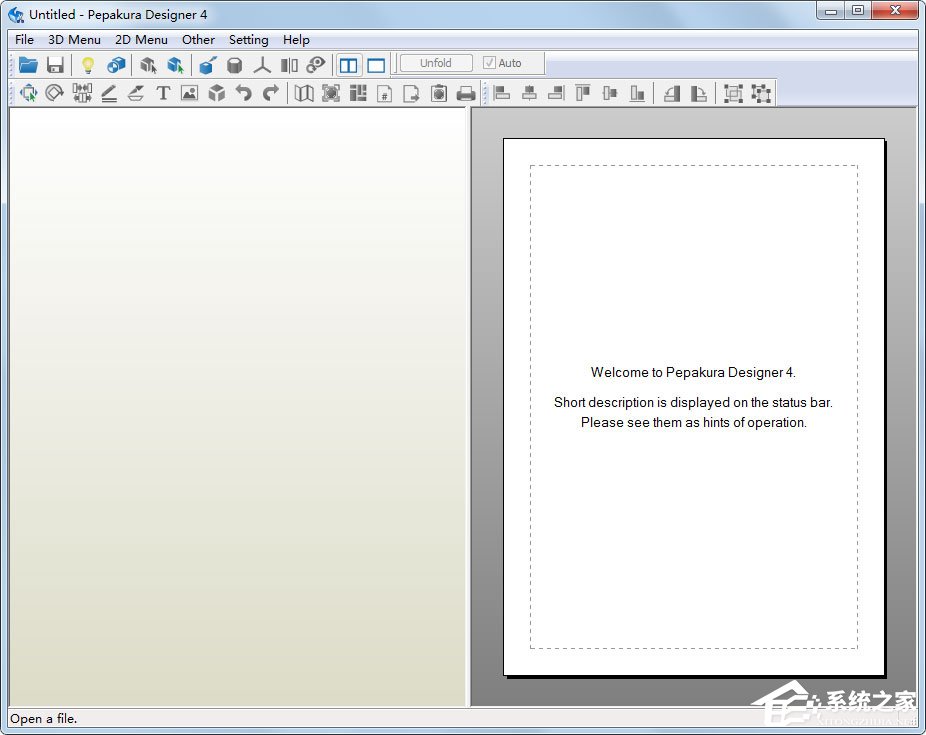
Task: Toggle the light bulb lighting icon
Action: [88, 65]
